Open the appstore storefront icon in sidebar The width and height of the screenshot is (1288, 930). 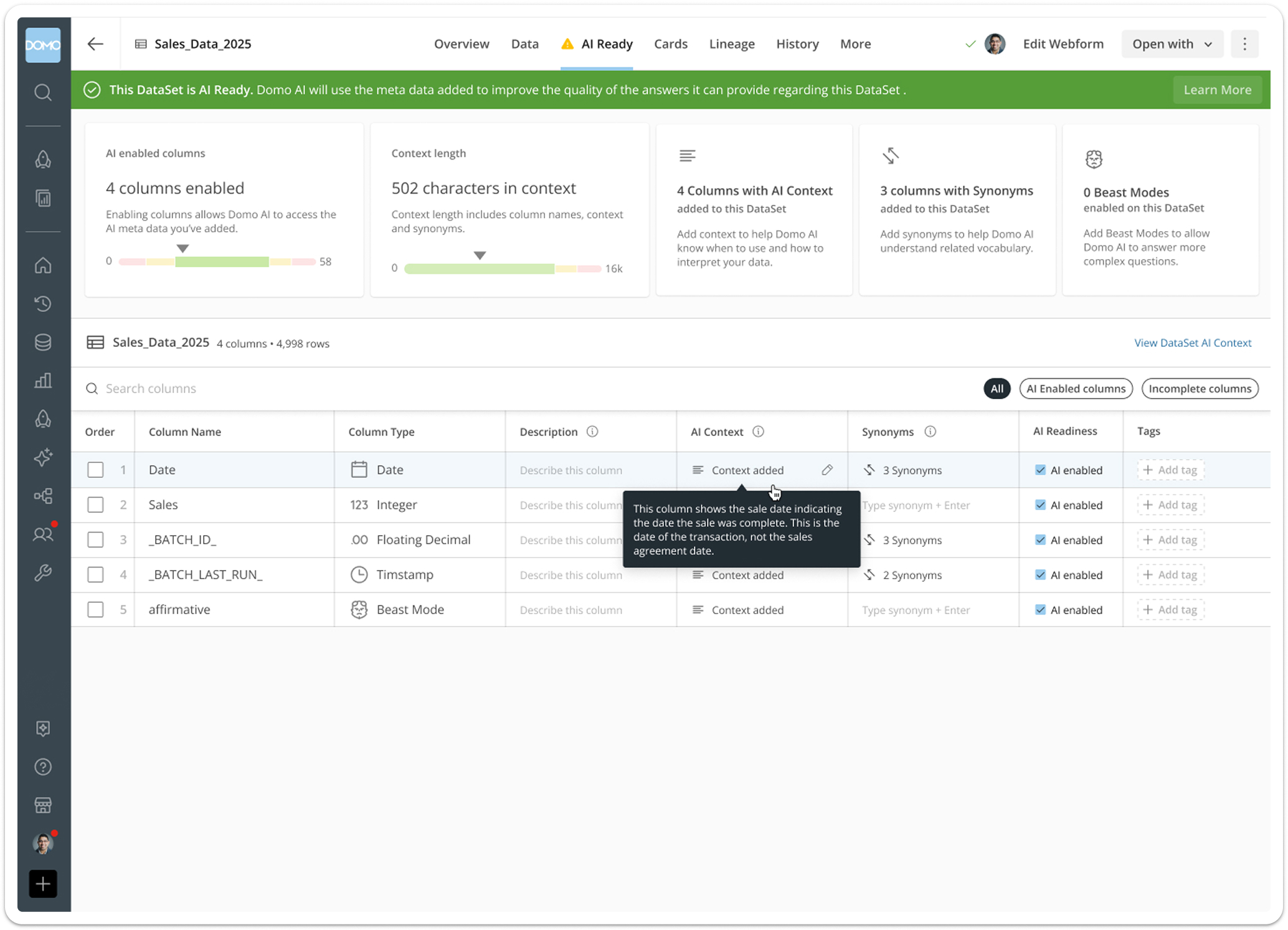click(43, 805)
